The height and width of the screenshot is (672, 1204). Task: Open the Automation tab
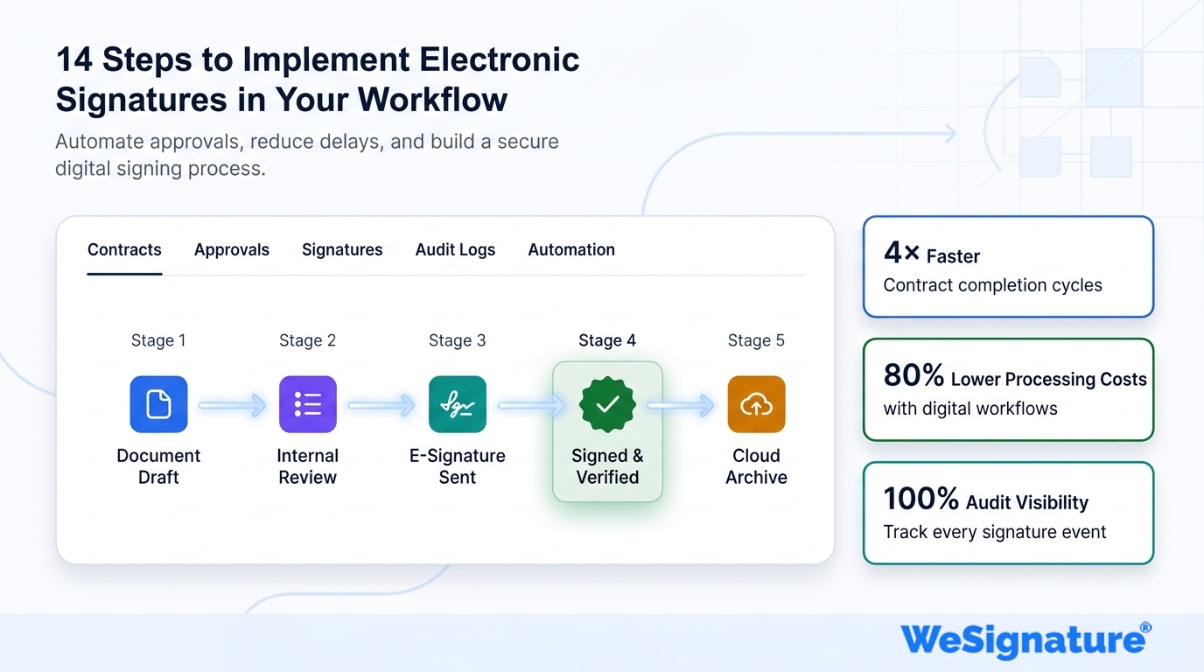[571, 250]
